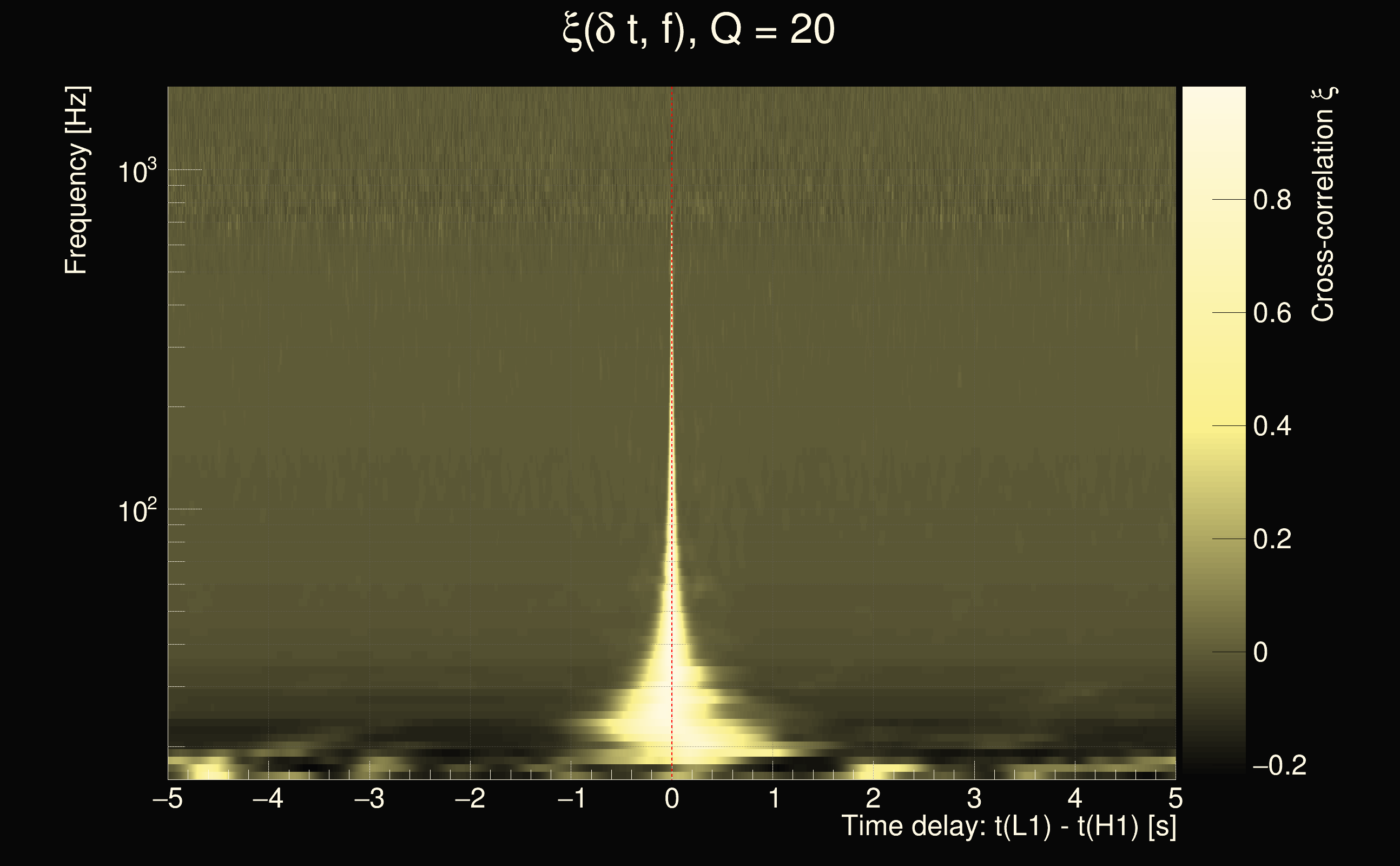Click the Cross-correlation ξ colorbar label
1400x866 pixels.
[x=1323, y=205]
